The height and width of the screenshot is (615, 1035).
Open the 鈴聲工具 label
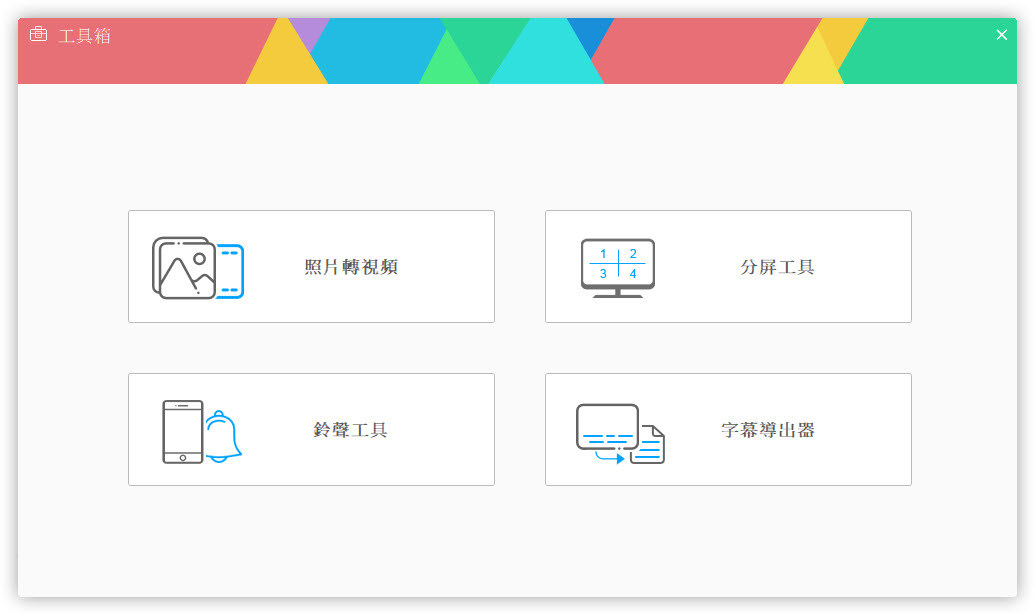point(351,430)
